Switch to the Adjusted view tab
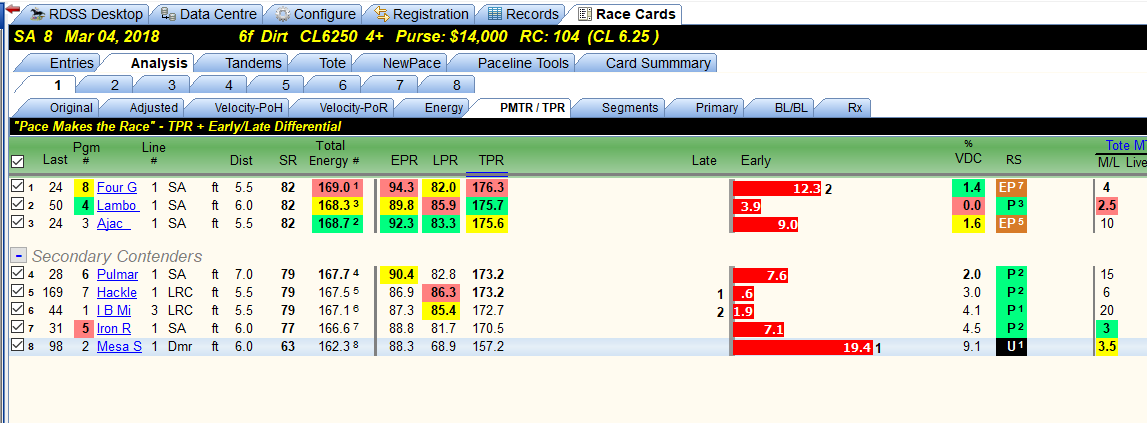 coord(146,108)
